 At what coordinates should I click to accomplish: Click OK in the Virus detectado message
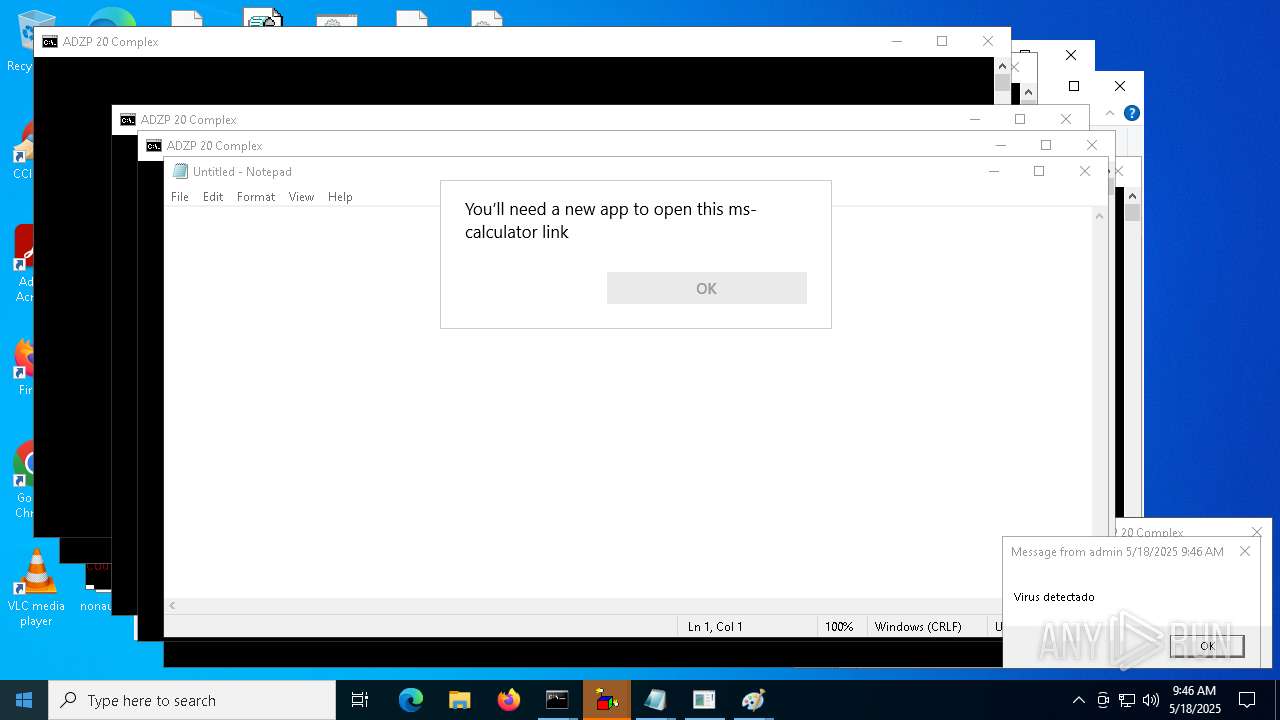[1207, 646]
